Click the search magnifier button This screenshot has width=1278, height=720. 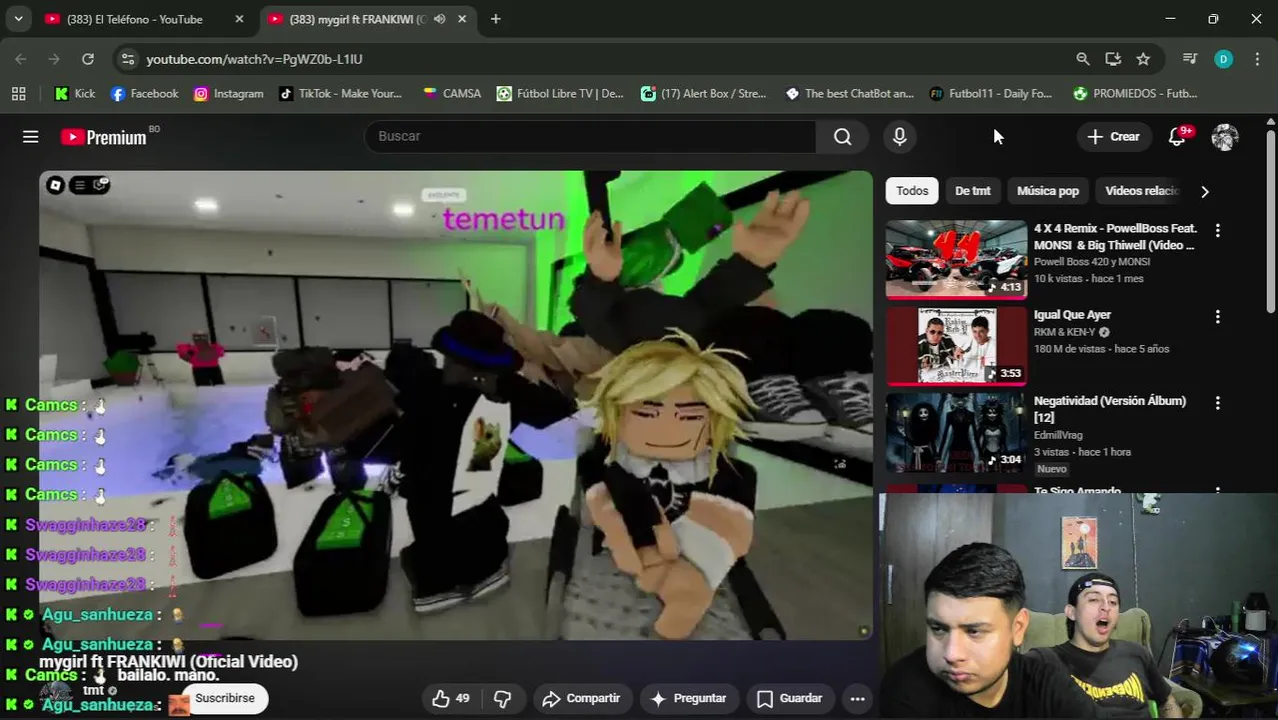coord(843,137)
